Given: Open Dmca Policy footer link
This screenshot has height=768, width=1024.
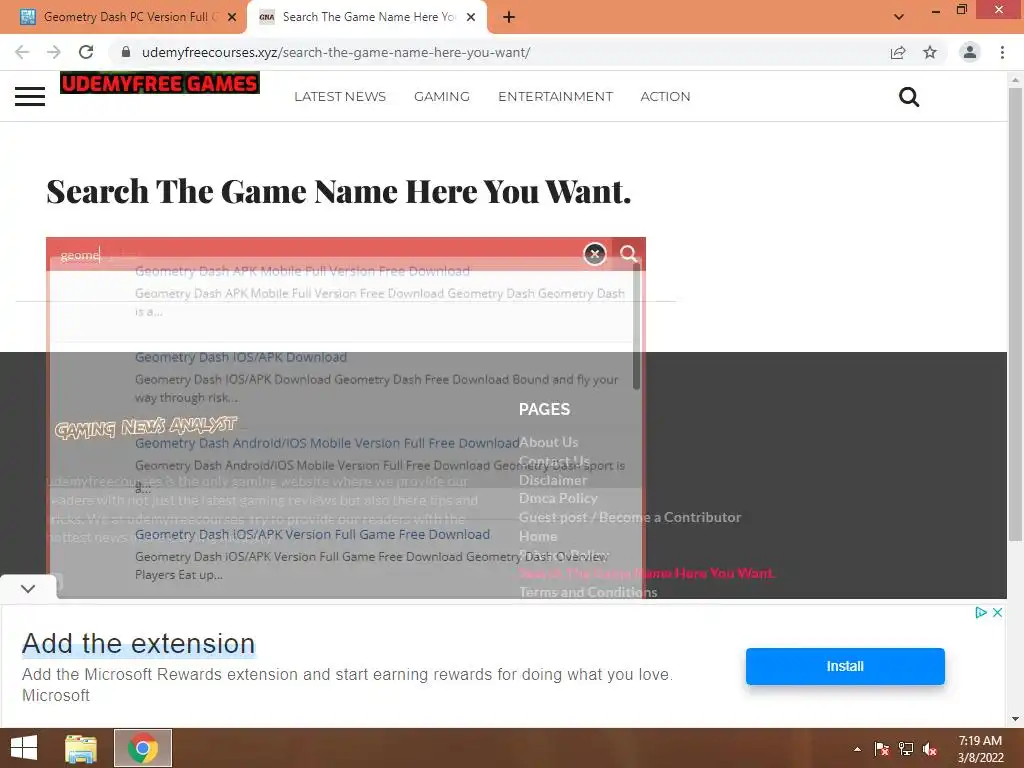Looking at the screenshot, I should 558,498.
